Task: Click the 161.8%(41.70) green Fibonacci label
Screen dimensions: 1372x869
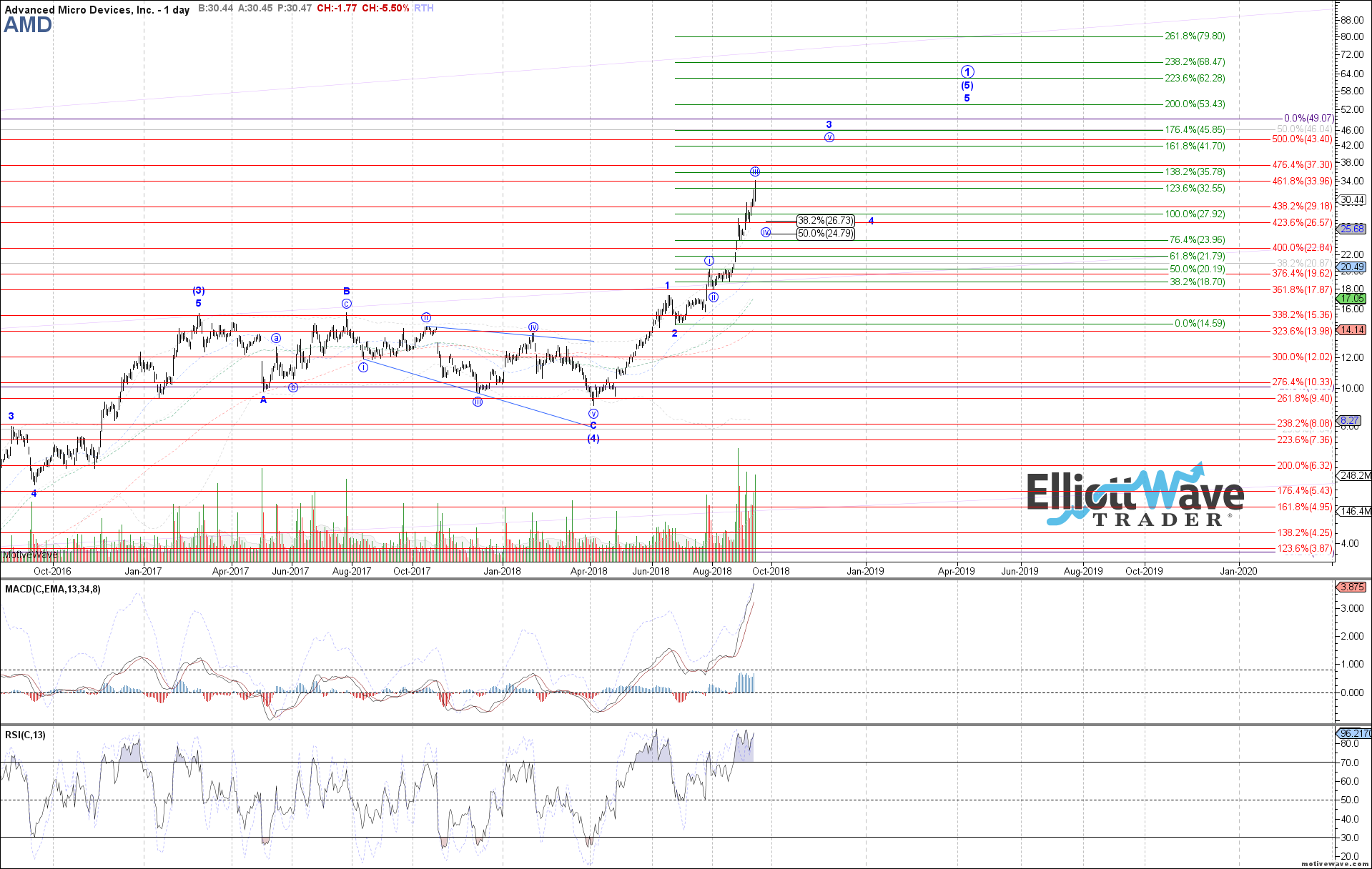Action: (x=1195, y=147)
